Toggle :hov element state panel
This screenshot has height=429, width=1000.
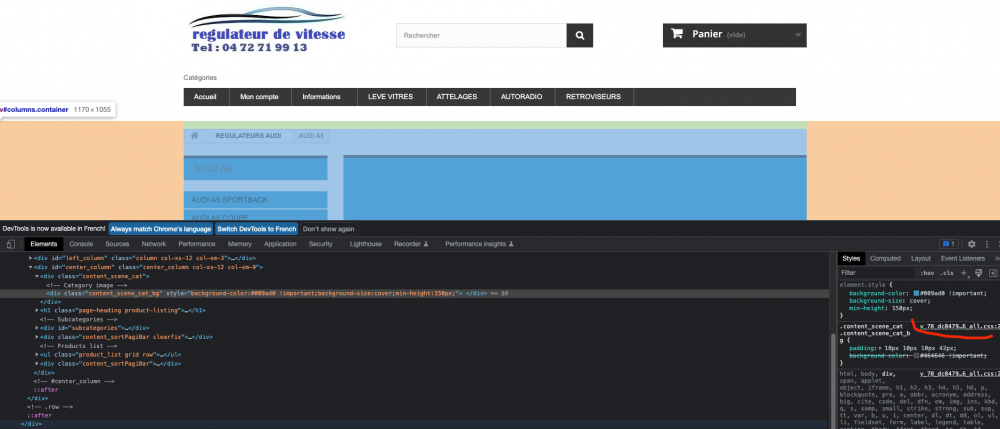pyautogui.click(x=927, y=273)
